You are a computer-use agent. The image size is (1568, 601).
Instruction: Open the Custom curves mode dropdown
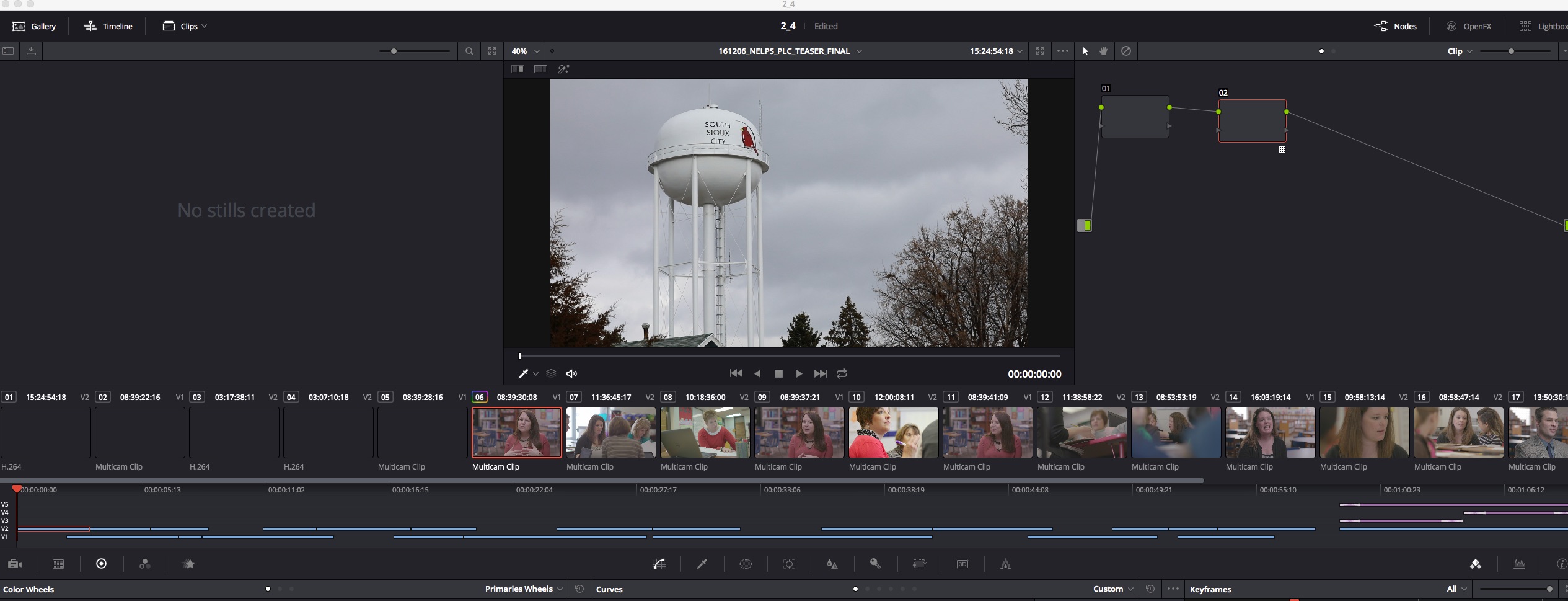[x=1113, y=589]
